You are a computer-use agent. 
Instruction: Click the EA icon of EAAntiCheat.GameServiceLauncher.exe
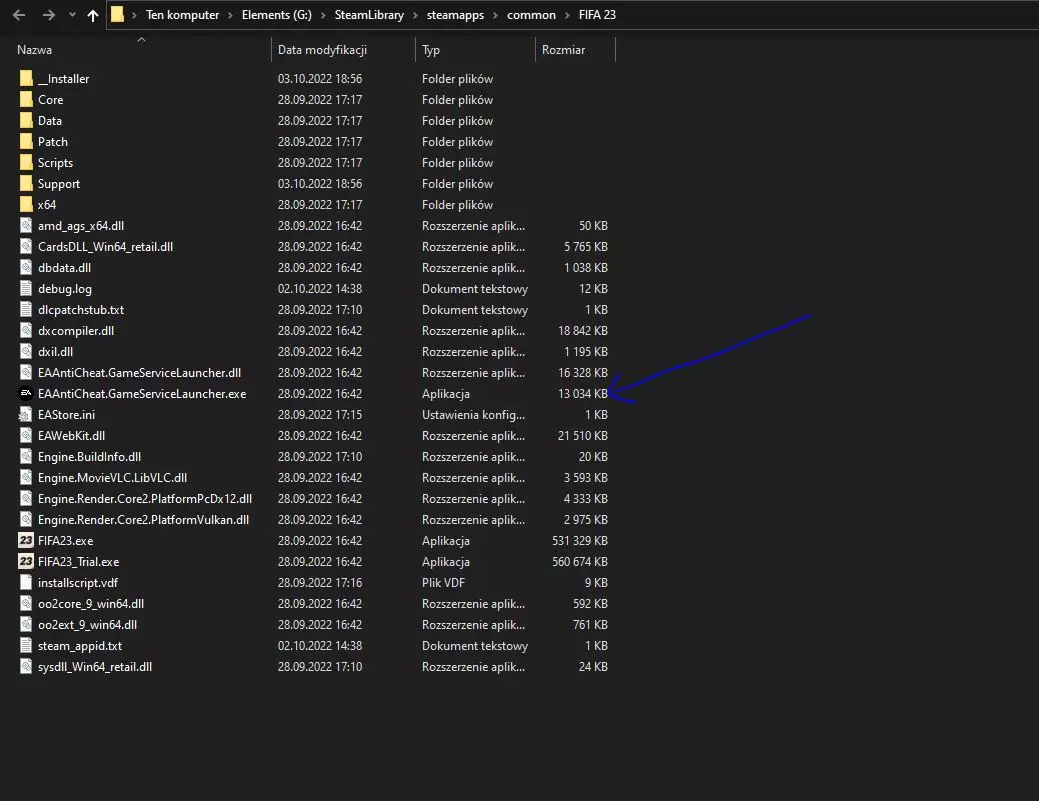coord(26,394)
